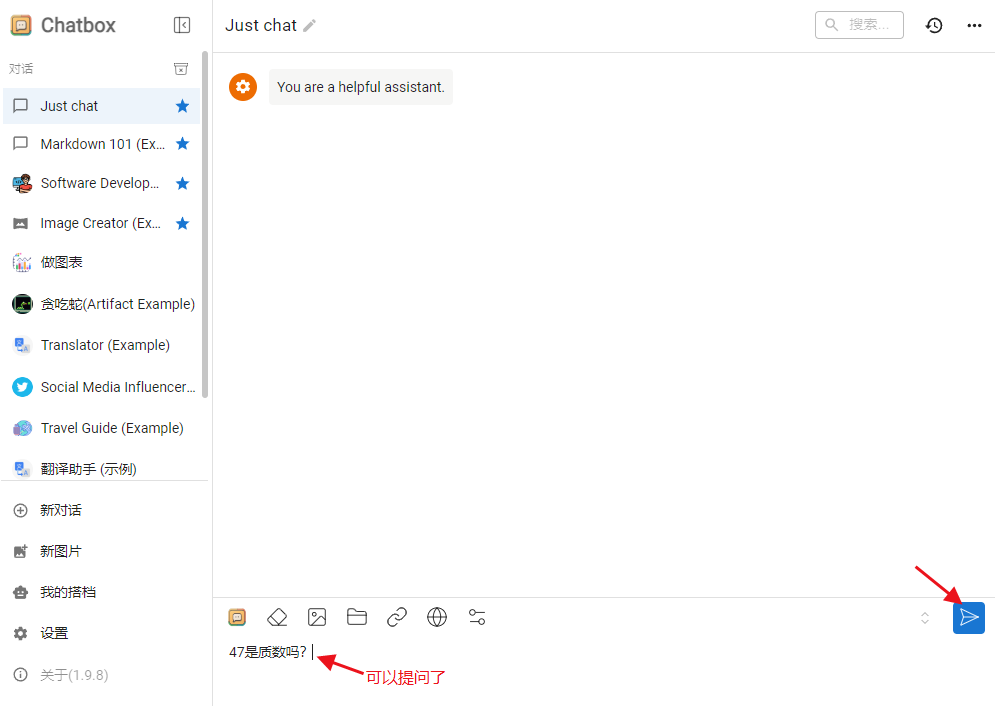Image resolution: width=995 pixels, height=706 pixels.
Task: Open chat settings via the sliders icon
Action: tap(477, 617)
